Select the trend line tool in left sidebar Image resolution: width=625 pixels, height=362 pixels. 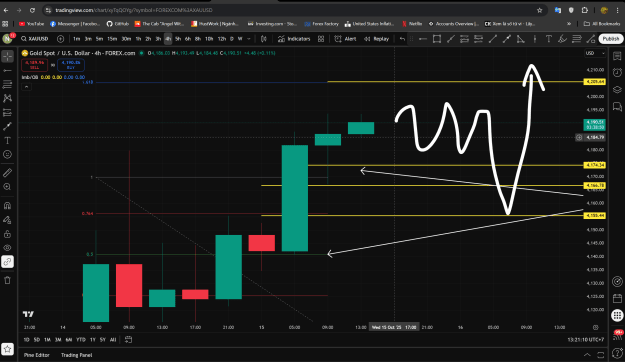[8, 71]
